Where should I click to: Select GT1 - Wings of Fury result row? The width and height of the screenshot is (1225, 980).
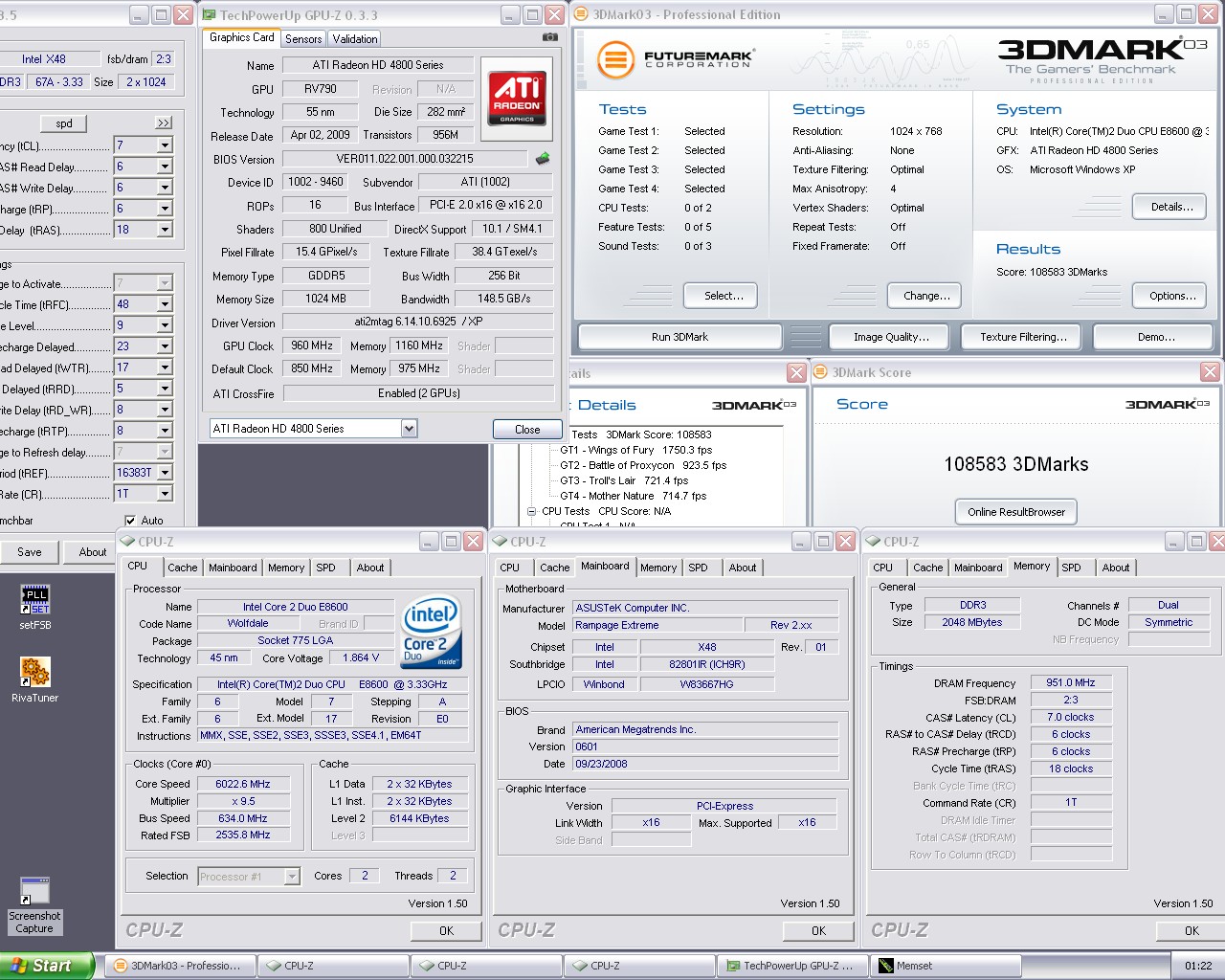coord(636,450)
